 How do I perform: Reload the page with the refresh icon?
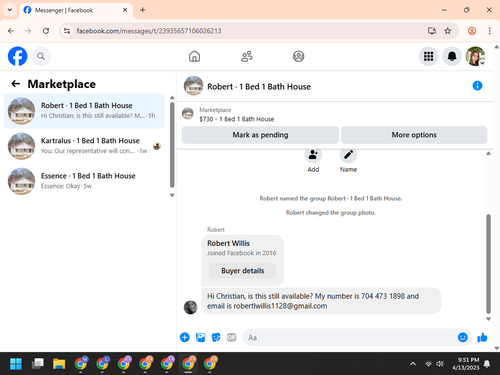tap(46, 31)
